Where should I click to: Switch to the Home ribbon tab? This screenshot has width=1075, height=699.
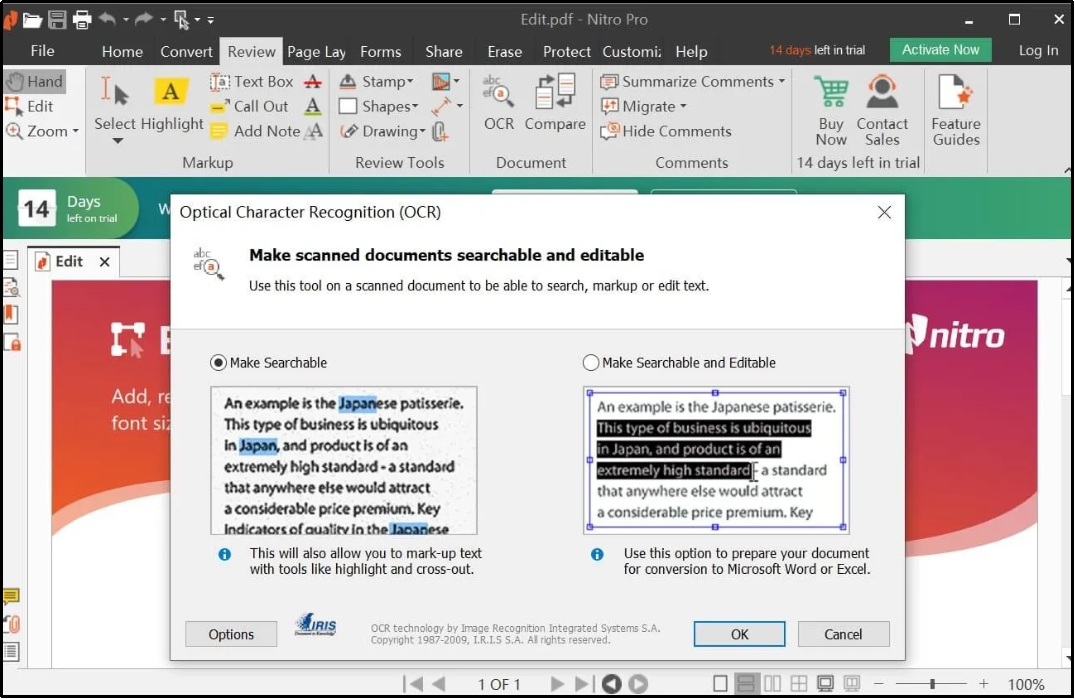pos(122,51)
